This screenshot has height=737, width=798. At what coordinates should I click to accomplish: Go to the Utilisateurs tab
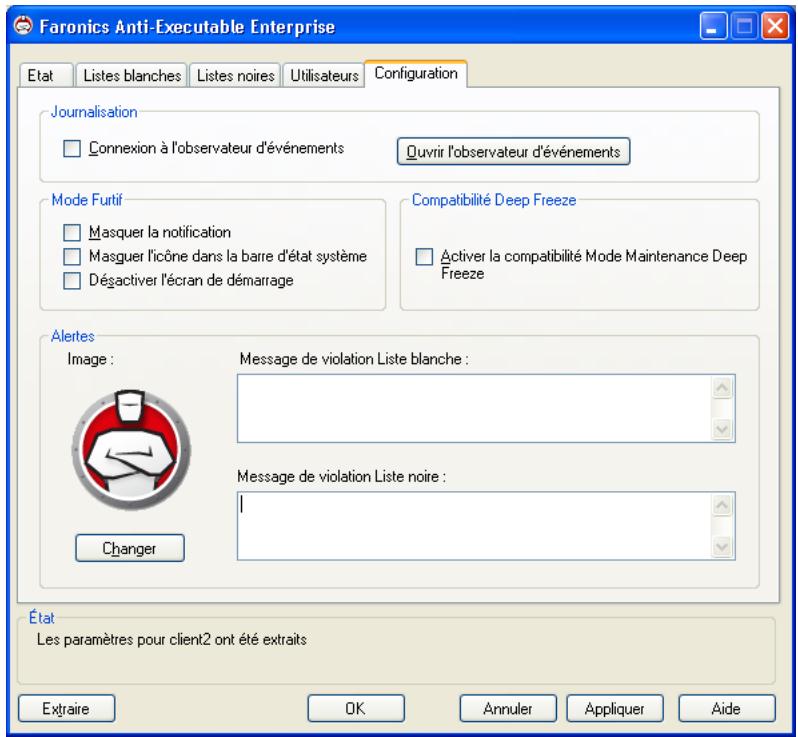tap(324, 75)
